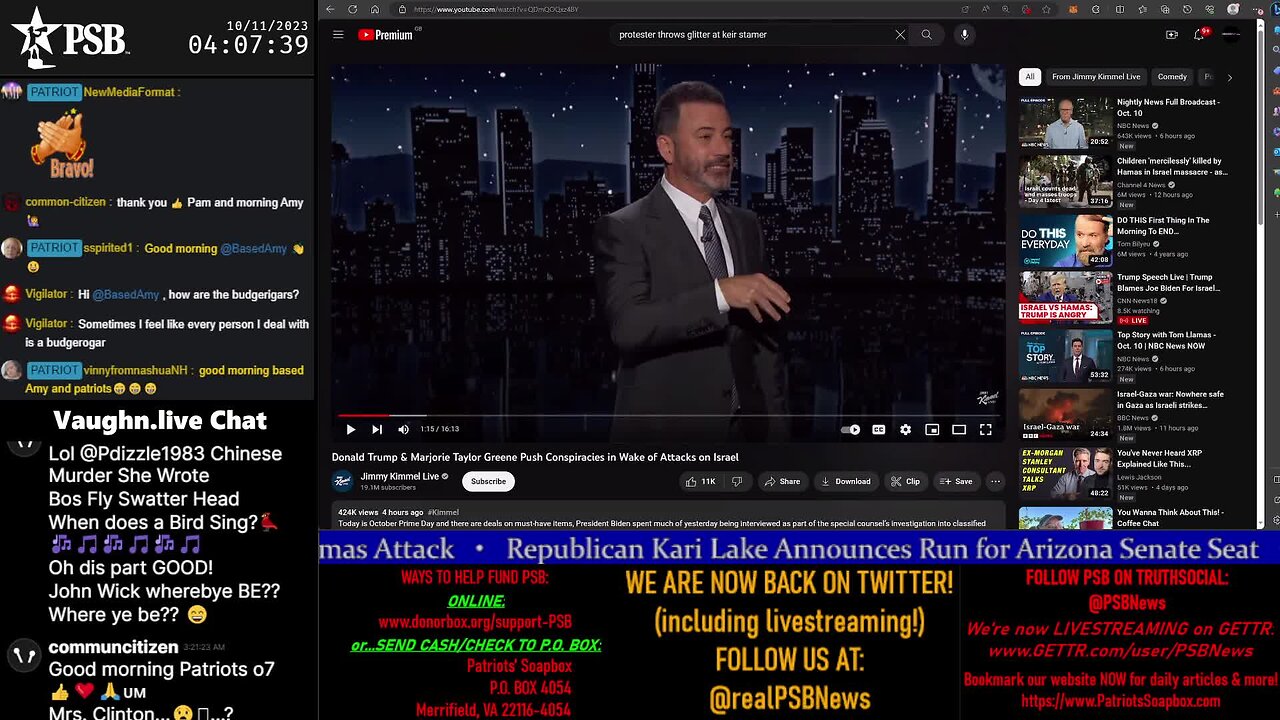Open Nightly News Full Broadcast thumbnail
The height and width of the screenshot is (720, 1280).
pos(1065,122)
